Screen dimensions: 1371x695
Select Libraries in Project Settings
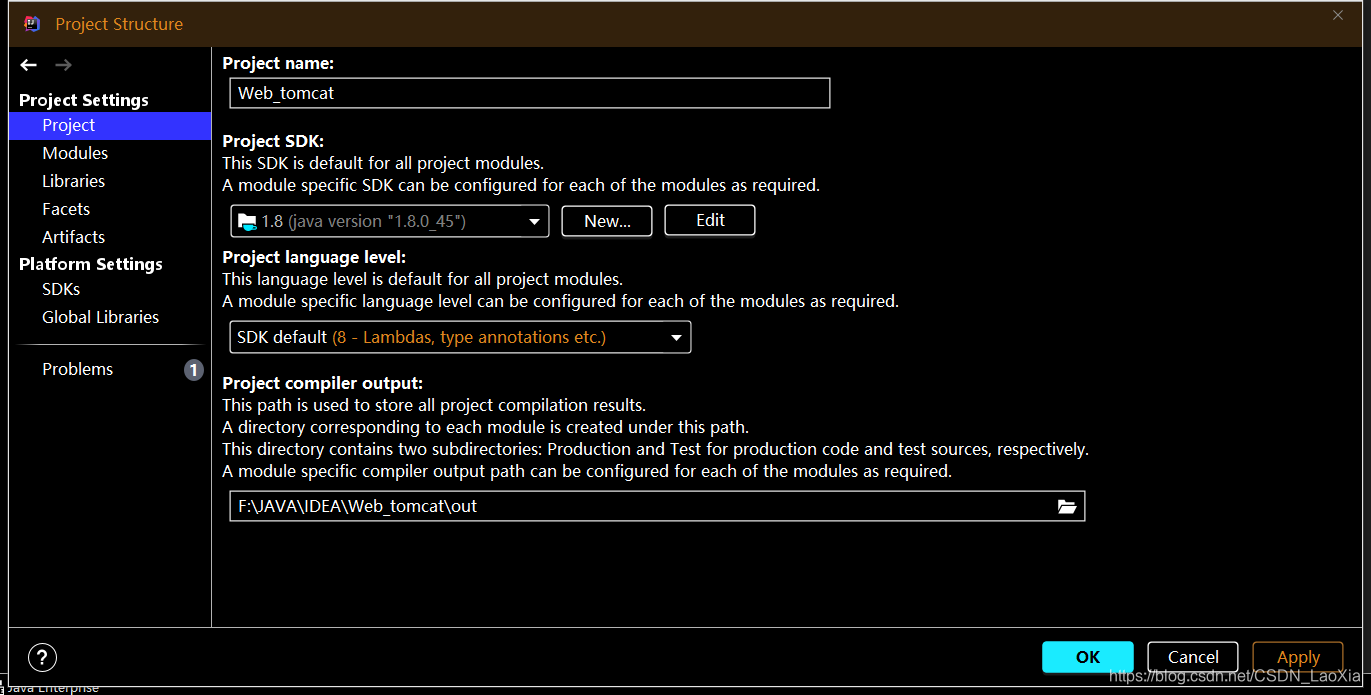point(73,180)
